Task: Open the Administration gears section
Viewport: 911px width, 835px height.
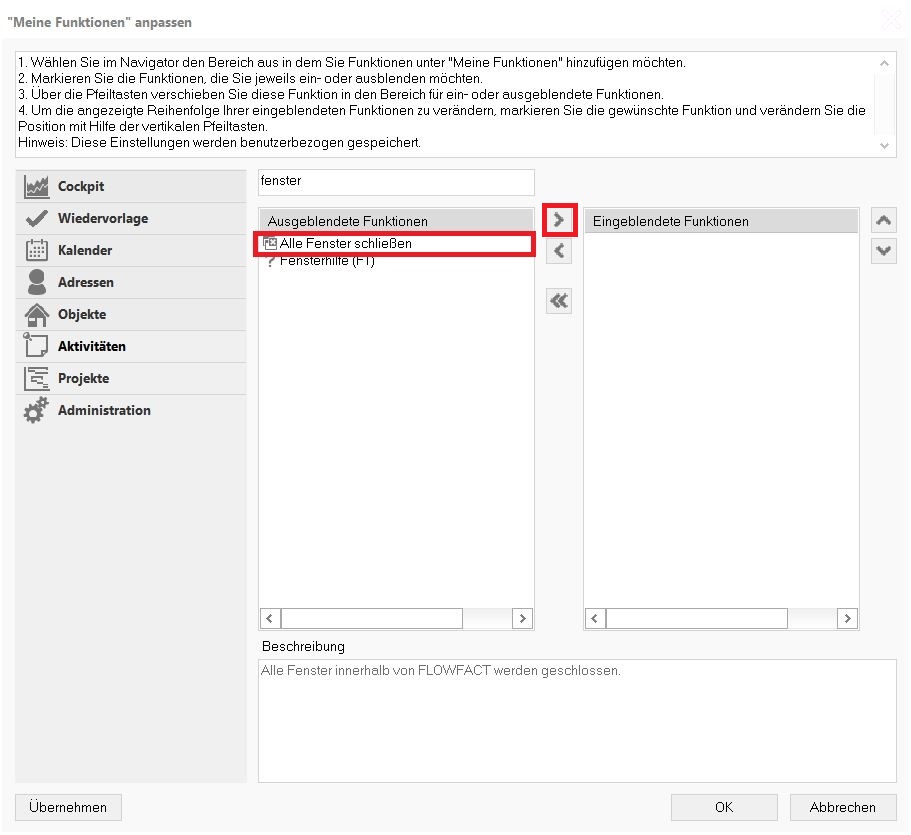Action: [104, 411]
